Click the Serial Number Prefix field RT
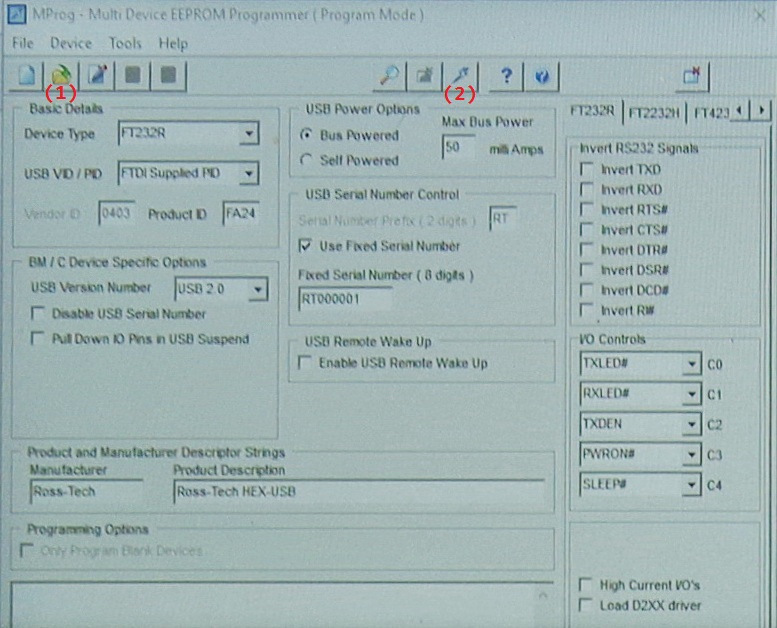 [503, 219]
